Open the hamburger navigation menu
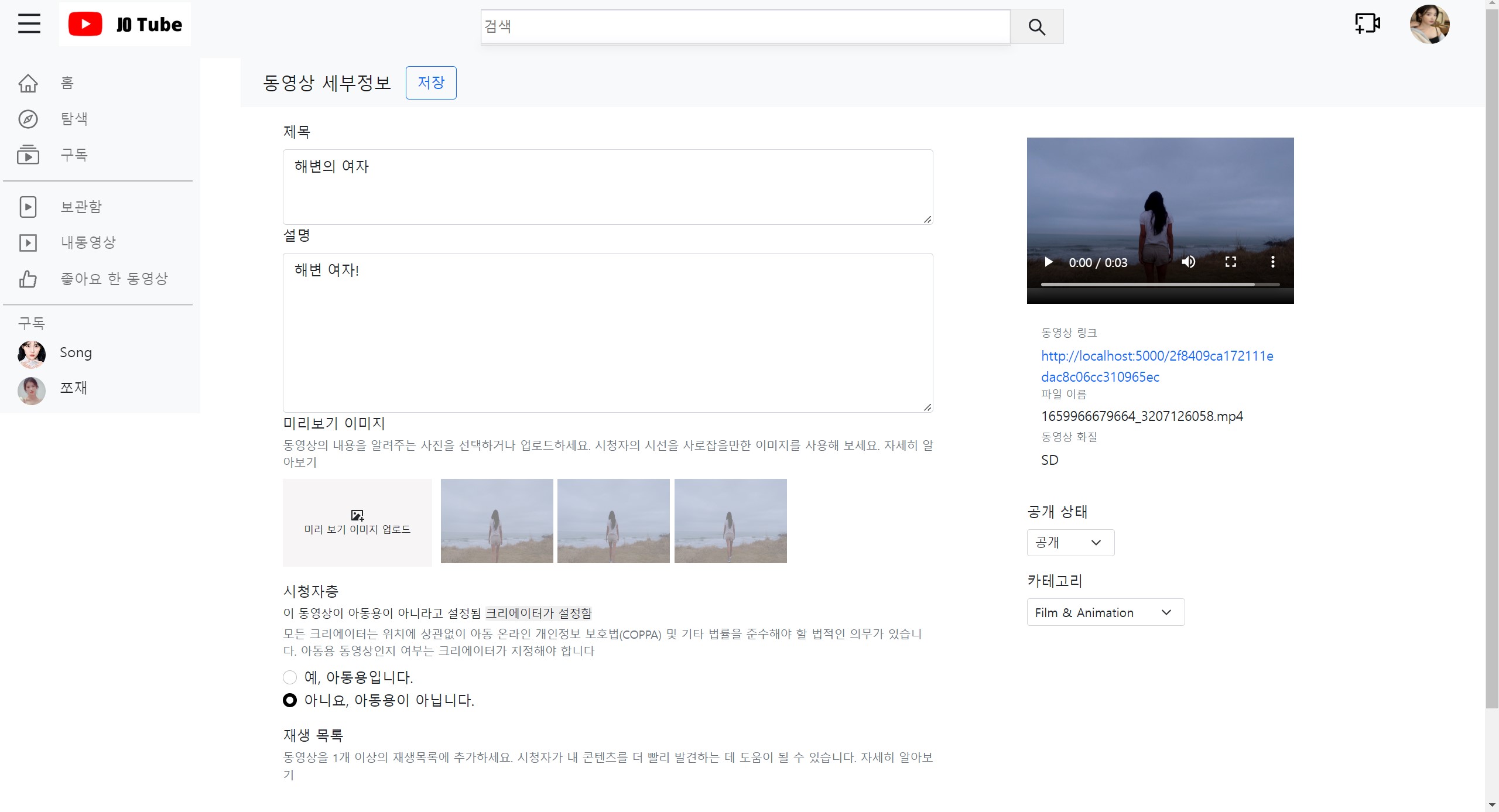The height and width of the screenshot is (812, 1499). tap(29, 23)
